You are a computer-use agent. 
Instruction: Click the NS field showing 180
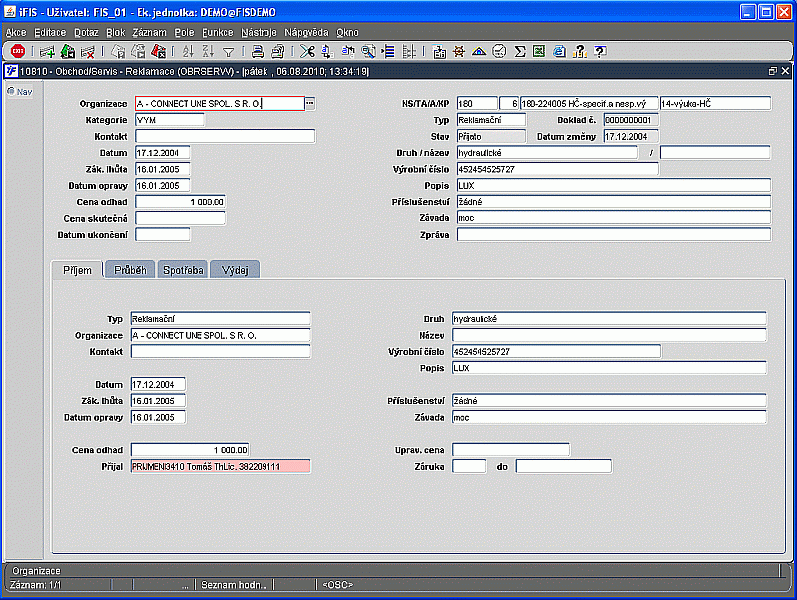tap(477, 104)
